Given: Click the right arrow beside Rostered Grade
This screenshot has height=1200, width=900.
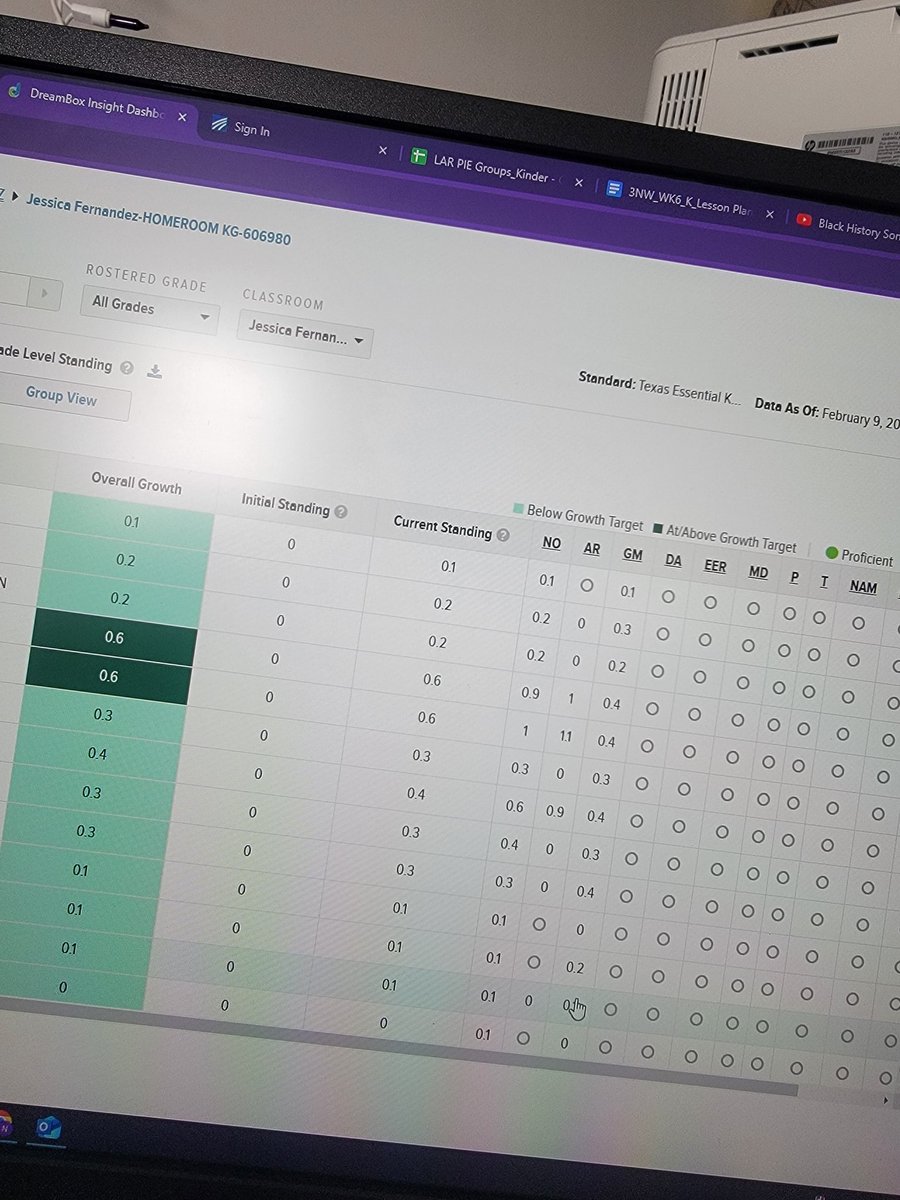Looking at the screenshot, I should (44, 293).
